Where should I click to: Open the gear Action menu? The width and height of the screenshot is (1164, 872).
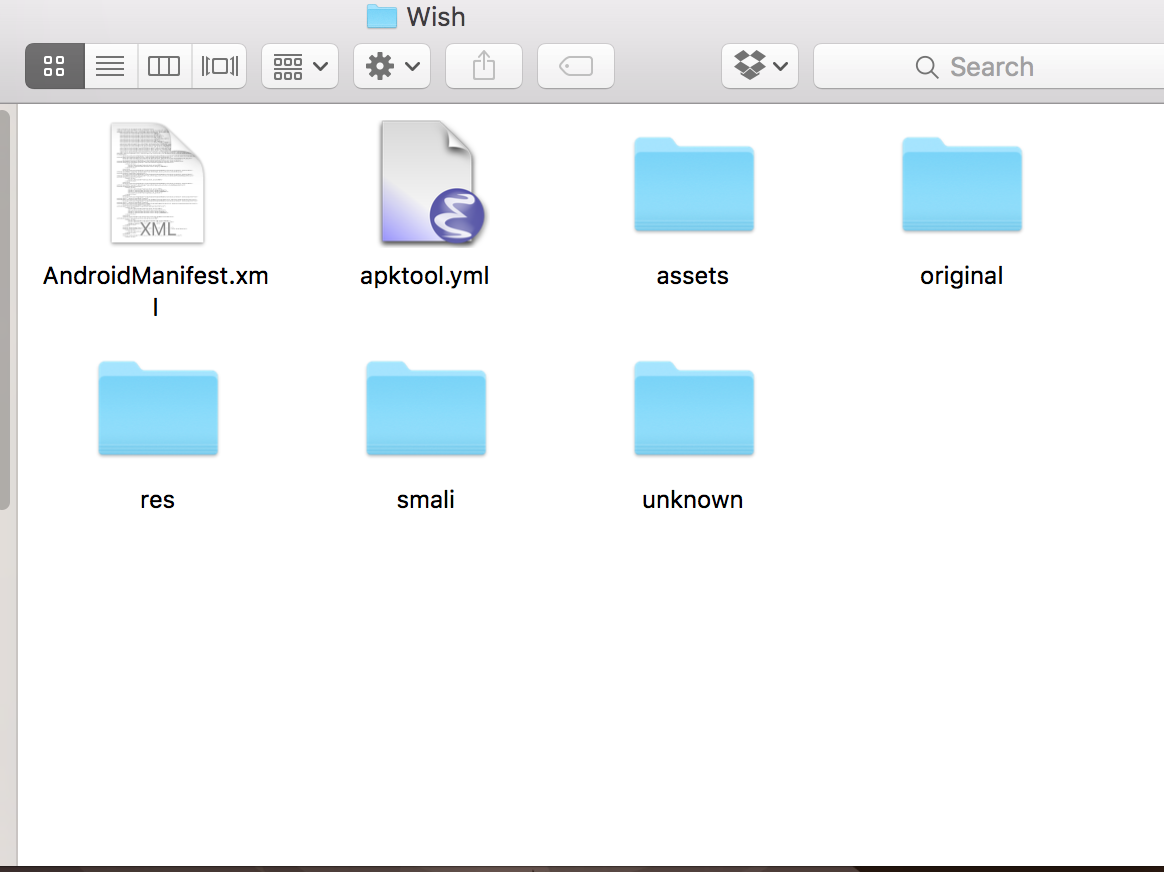click(x=392, y=66)
